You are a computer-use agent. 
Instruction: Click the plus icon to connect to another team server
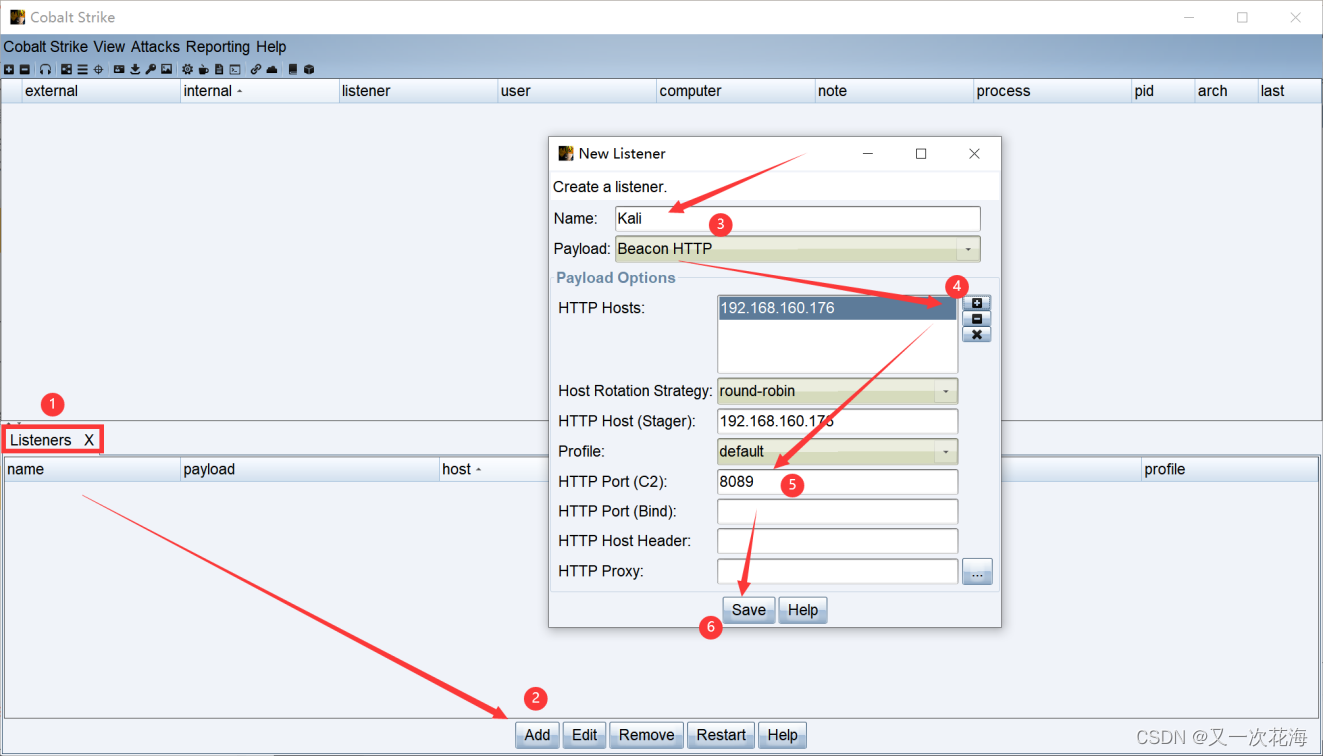click(9, 70)
